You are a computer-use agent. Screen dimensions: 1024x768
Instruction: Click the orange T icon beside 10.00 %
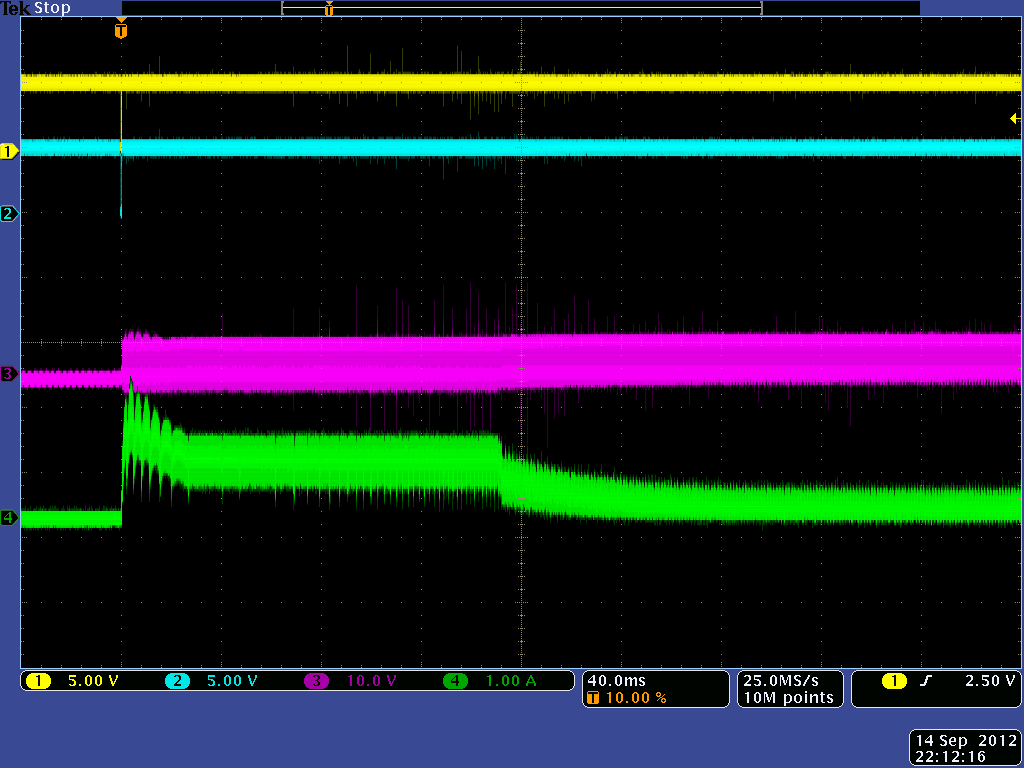[x=593, y=698]
